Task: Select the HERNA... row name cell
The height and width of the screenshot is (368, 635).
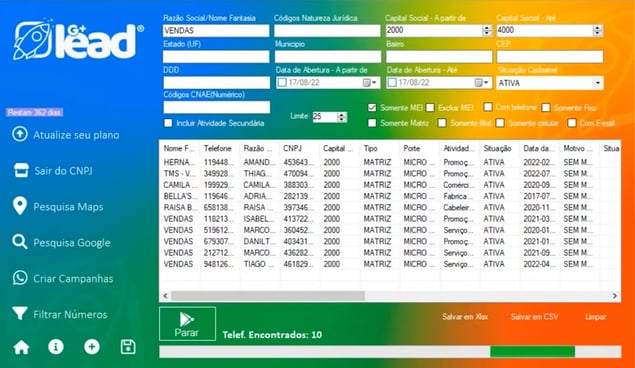Action: click(x=179, y=162)
